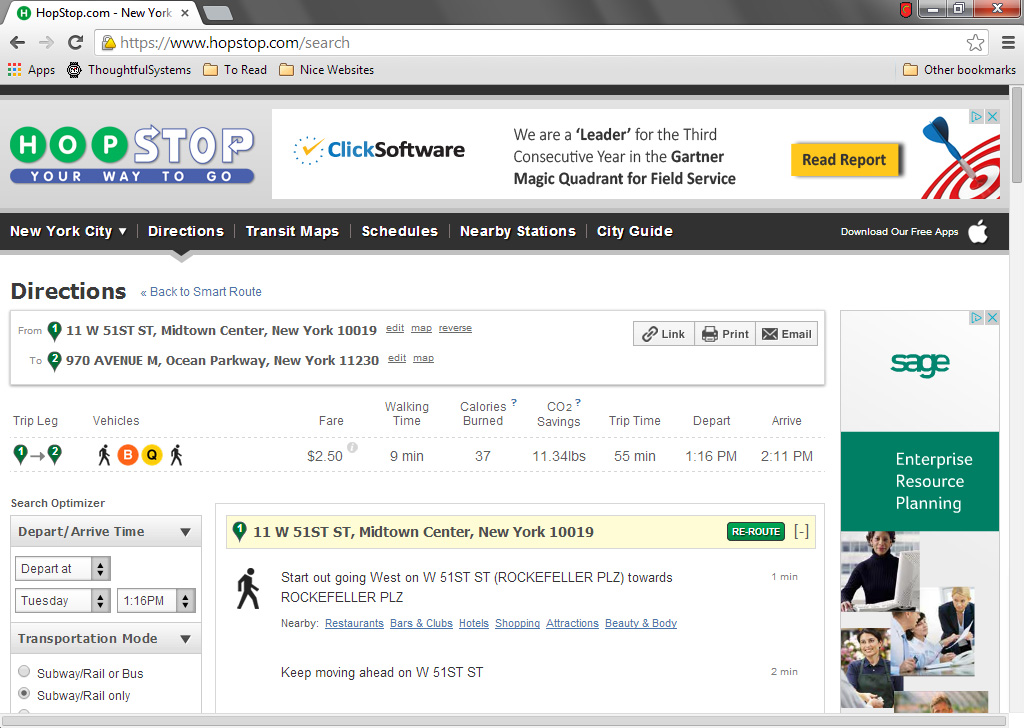Close the ClickSoftware banner ad

pyautogui.click(x=993, y=116)
